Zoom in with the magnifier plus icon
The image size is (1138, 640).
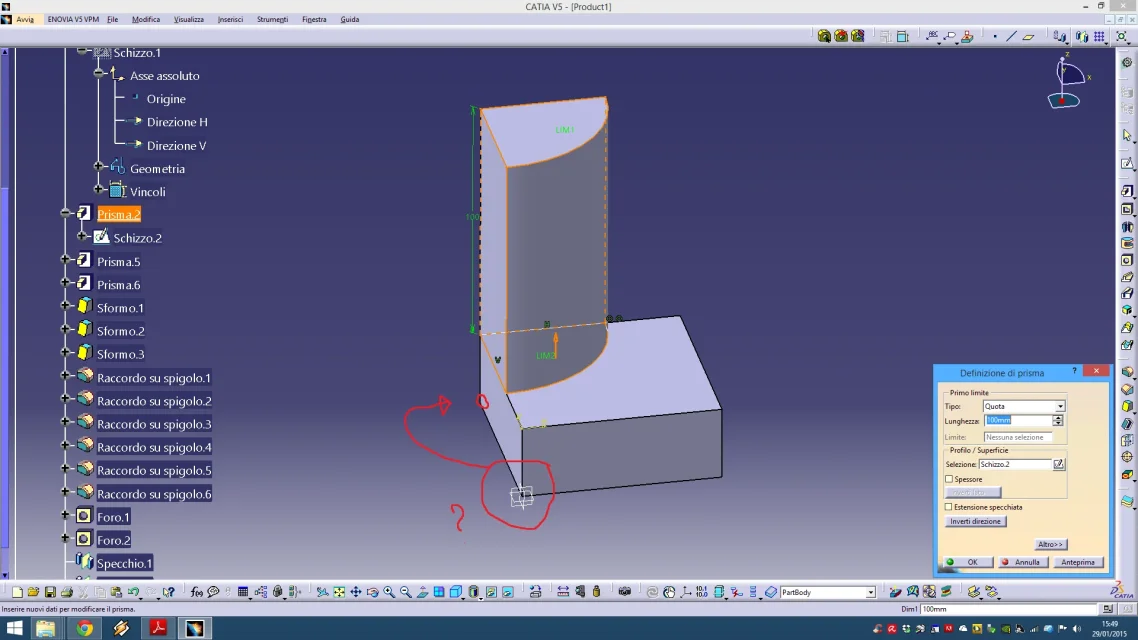[x=389, y=592]
